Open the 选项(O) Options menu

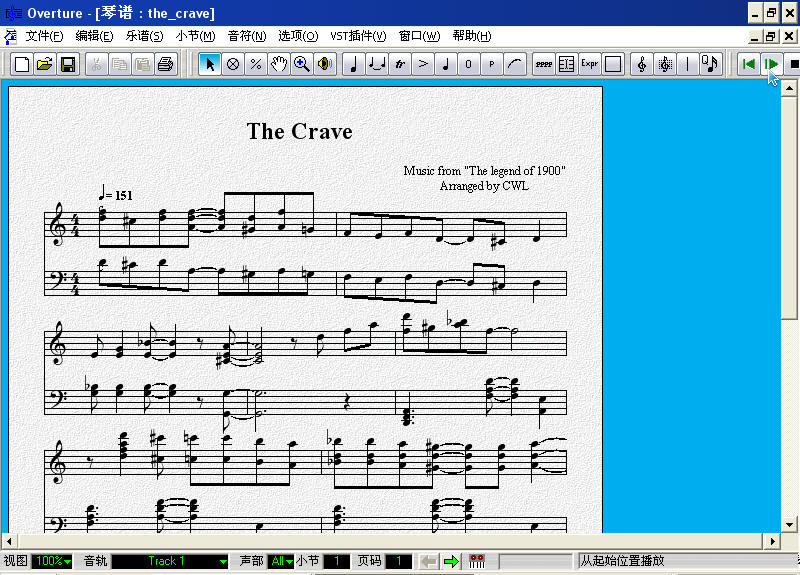click(x=298, y=36)
